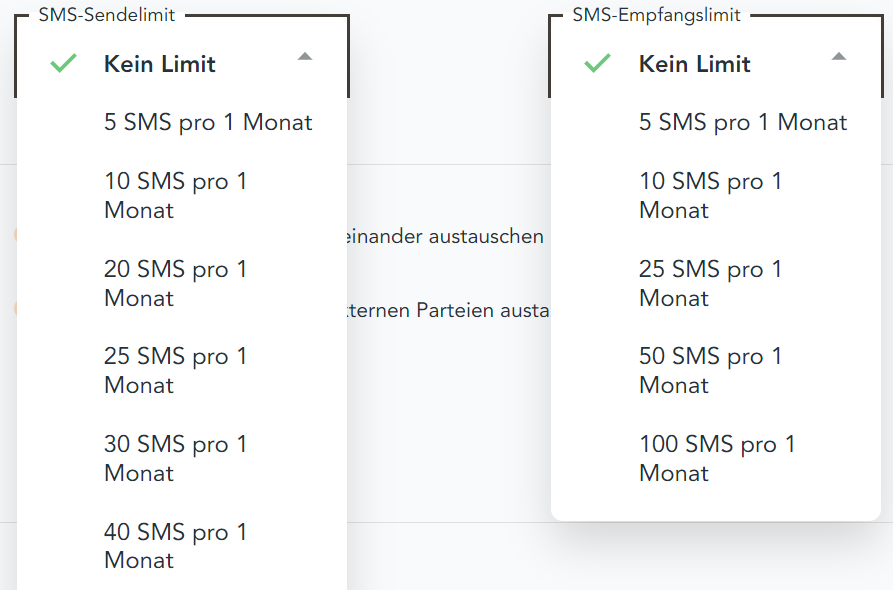Pick 100 SMS pro 1 Monat receive limit
This screenshot has height=590, width=893.
tap(716, 458)
